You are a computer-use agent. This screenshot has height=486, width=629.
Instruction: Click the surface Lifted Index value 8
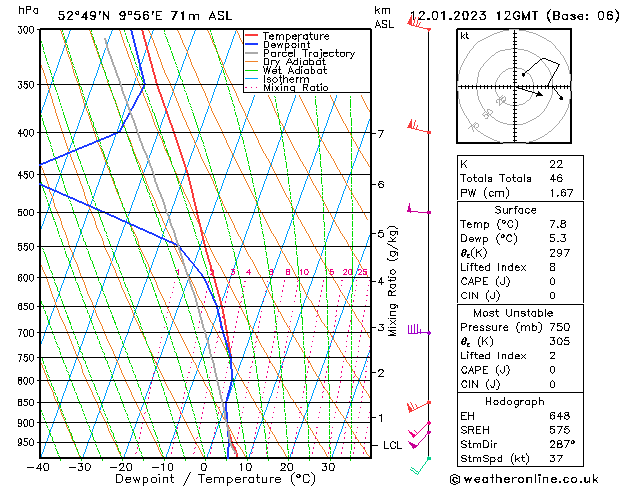point(552,267)
